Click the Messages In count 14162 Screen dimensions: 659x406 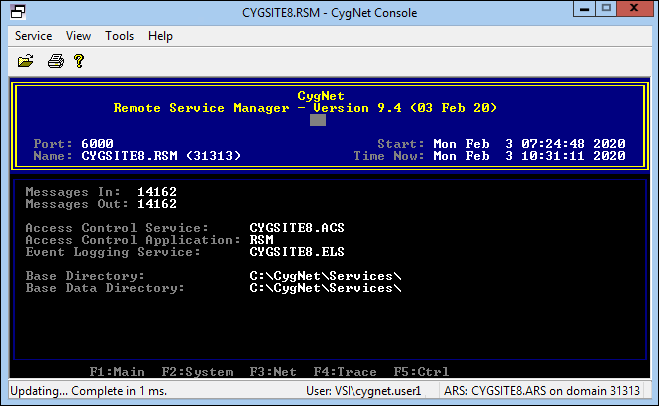pos(157,192)
